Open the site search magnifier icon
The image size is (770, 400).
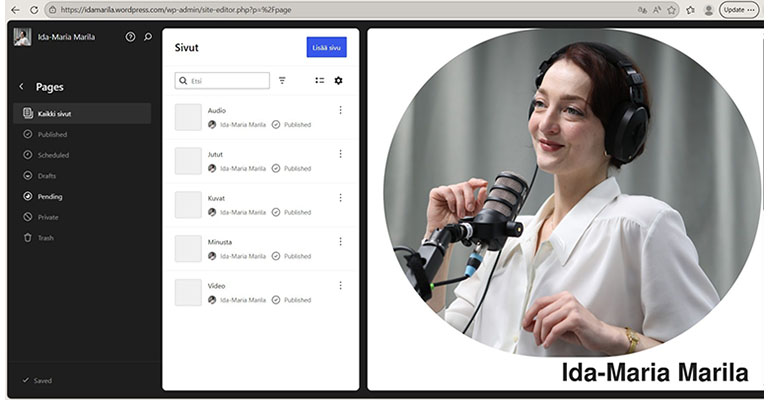(148, 37)
